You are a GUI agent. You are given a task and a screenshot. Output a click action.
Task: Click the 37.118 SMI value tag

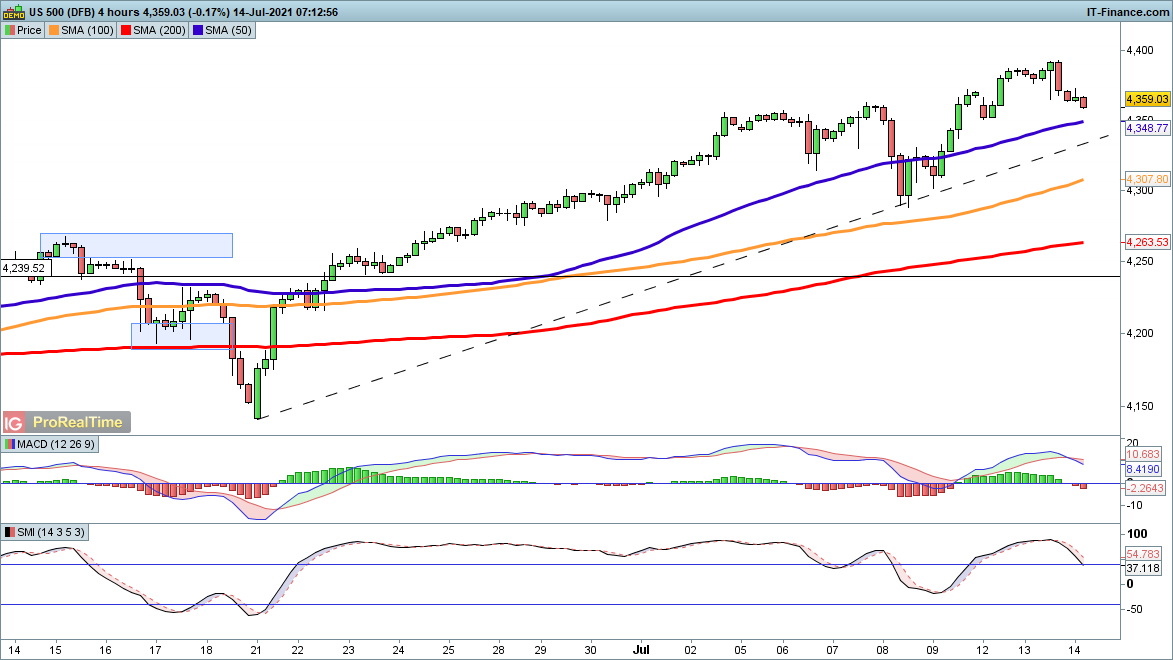(1143, 569)
